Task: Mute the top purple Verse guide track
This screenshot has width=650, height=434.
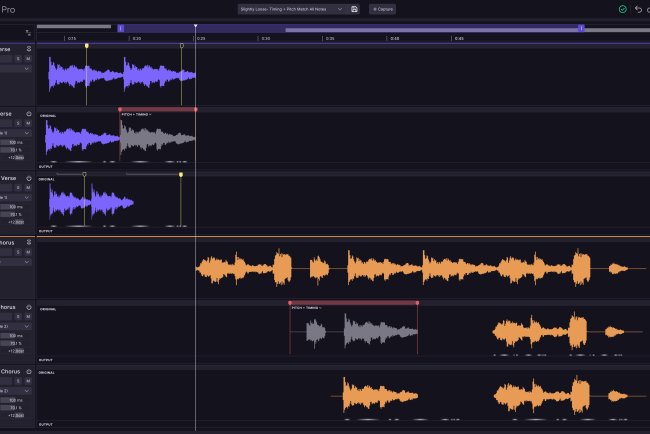Action: pyautogui.click(x=28, y=59)
